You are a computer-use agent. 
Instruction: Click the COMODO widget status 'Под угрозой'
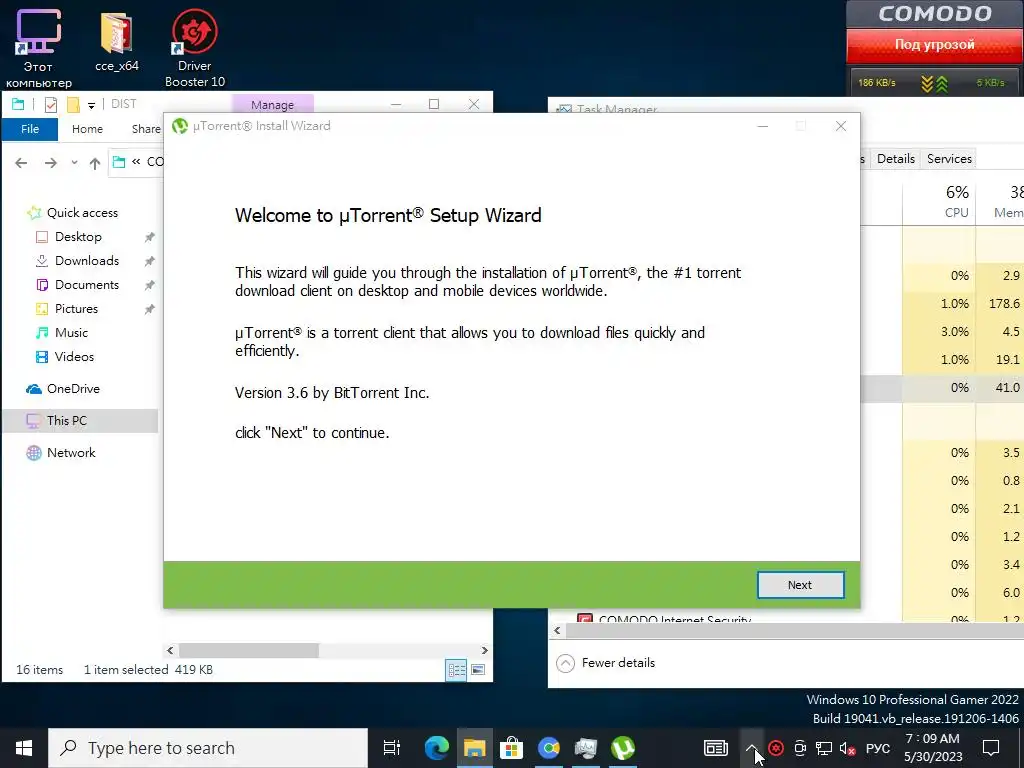pyautogui.click(x=935, y=44)
